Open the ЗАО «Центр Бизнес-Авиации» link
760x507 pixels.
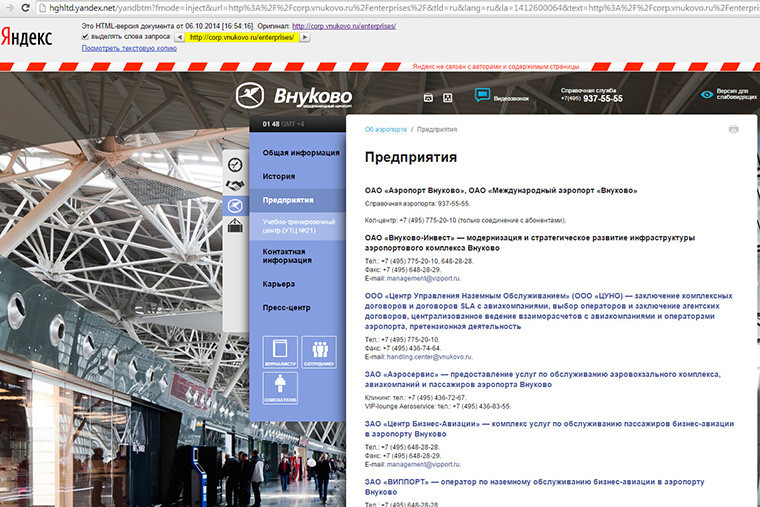[550, 429]
